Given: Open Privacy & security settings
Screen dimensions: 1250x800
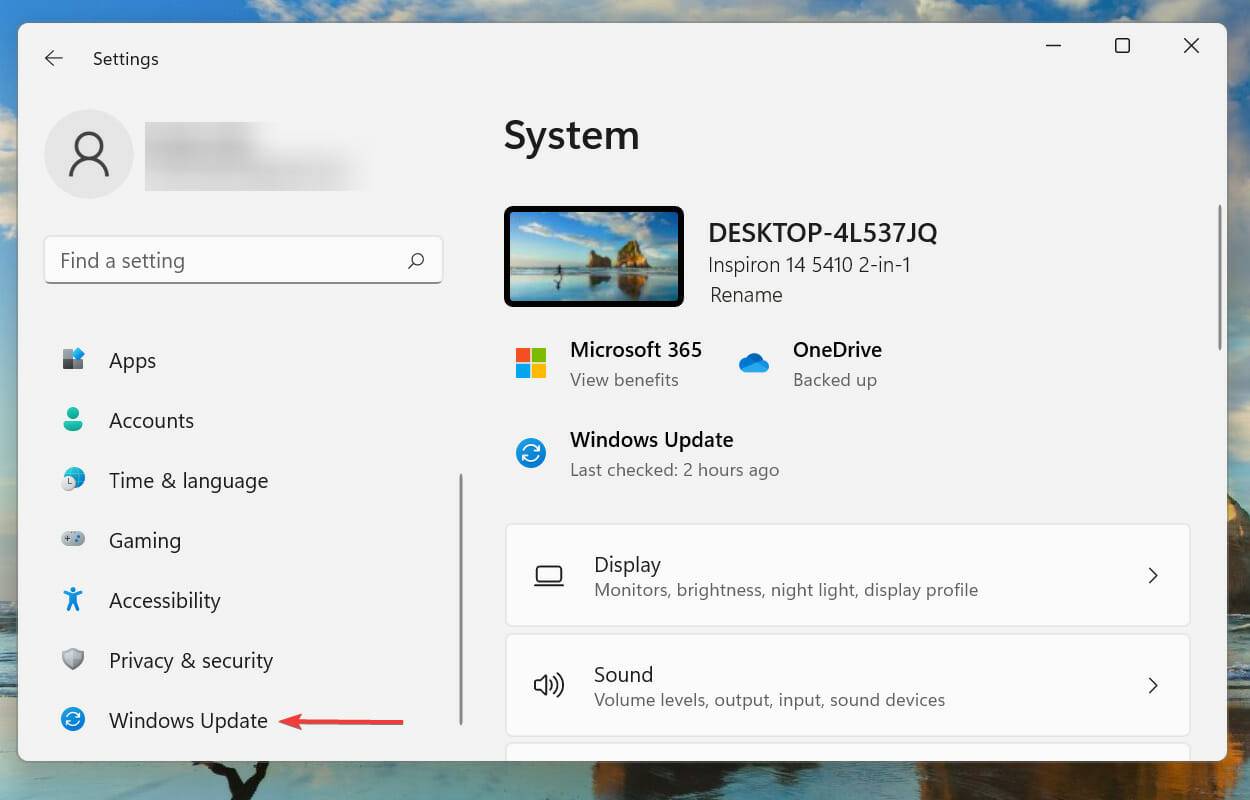Looking at the screenshot, I should (190, 661).
